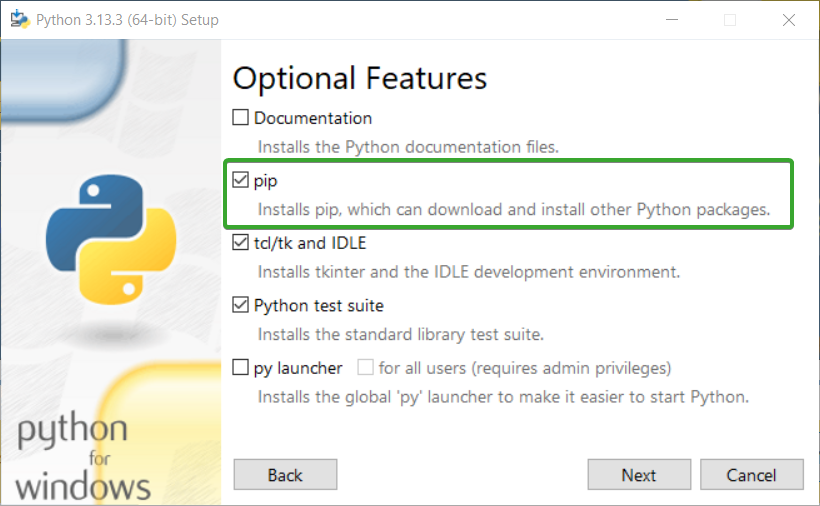Image resolution: width=820 pixels, height=506 pixels.
Task: Untick the square box beside pip
Action: pyautogui.click(x=241, y=180)
